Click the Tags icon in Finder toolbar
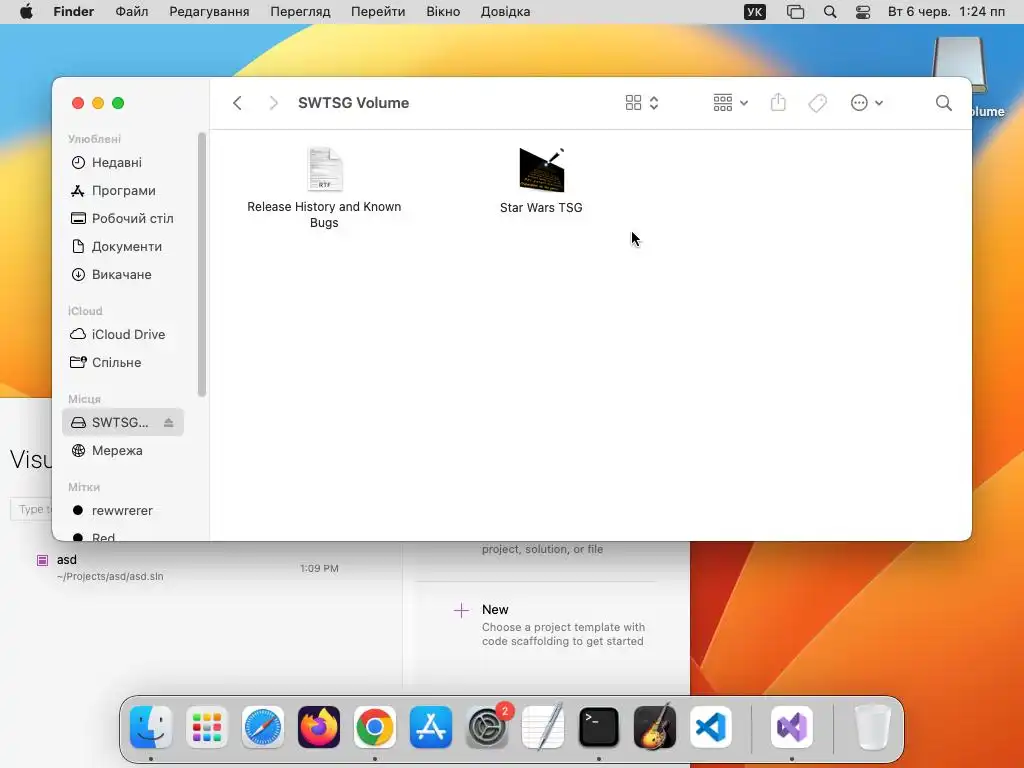The width and height of the screenshot is (1024, 768). coord(818,103)
